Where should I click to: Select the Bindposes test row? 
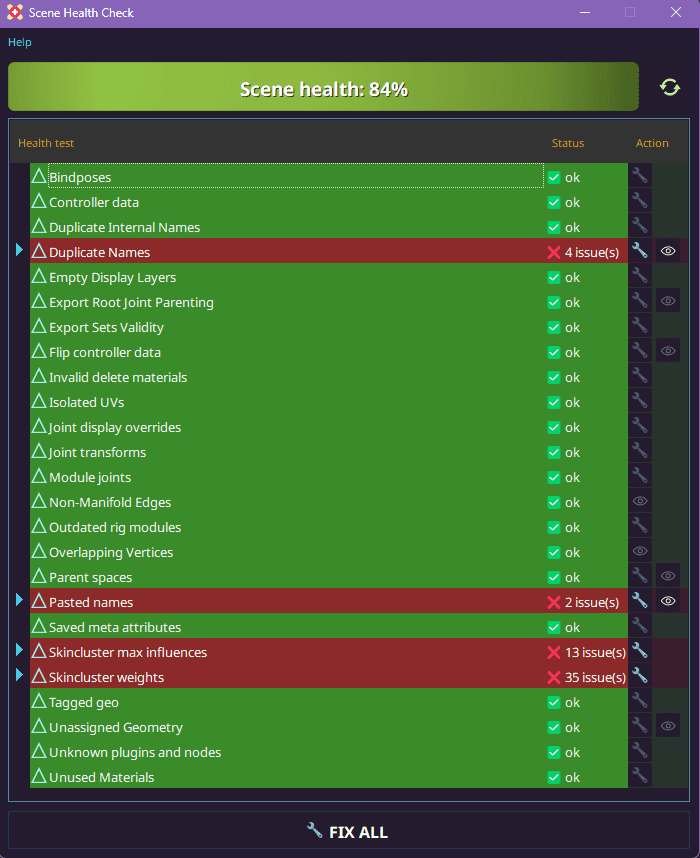tap(329, 176)
